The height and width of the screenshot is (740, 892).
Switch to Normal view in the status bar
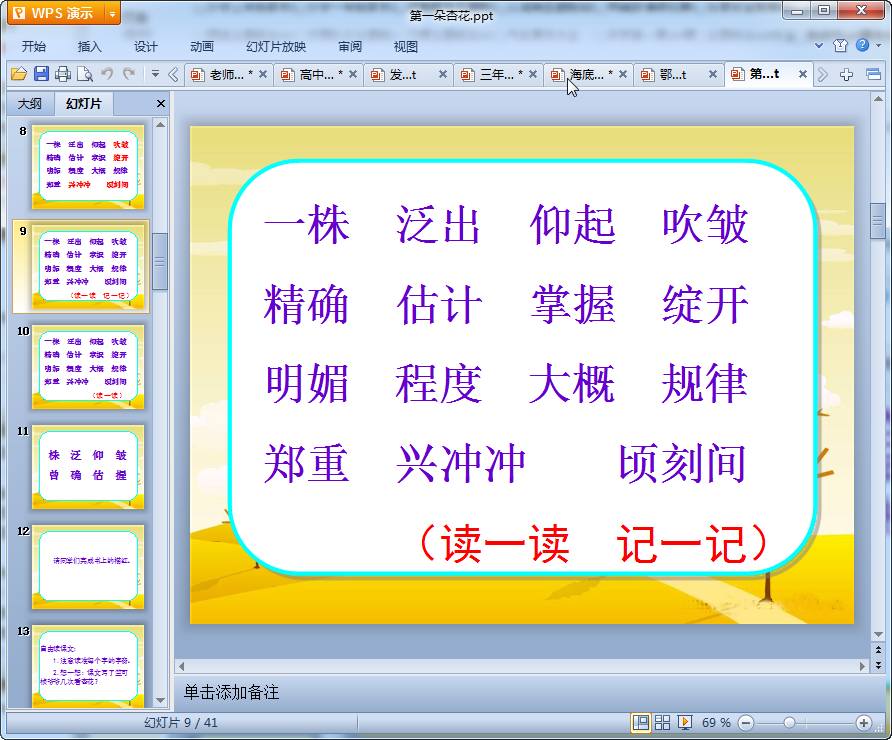[640, 722]
